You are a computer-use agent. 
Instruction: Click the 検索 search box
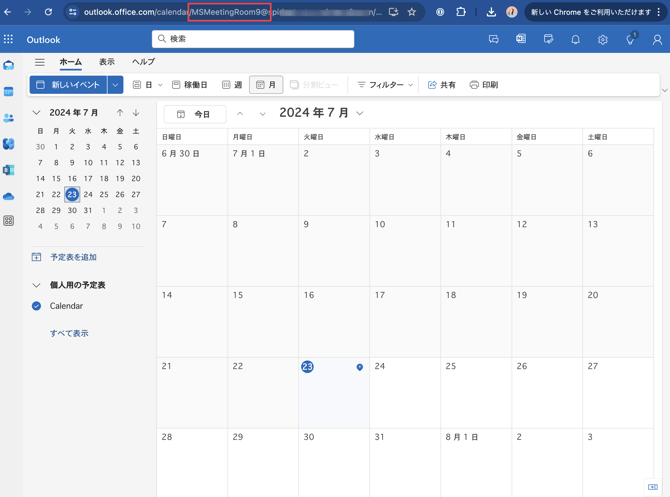click(253, 39)
